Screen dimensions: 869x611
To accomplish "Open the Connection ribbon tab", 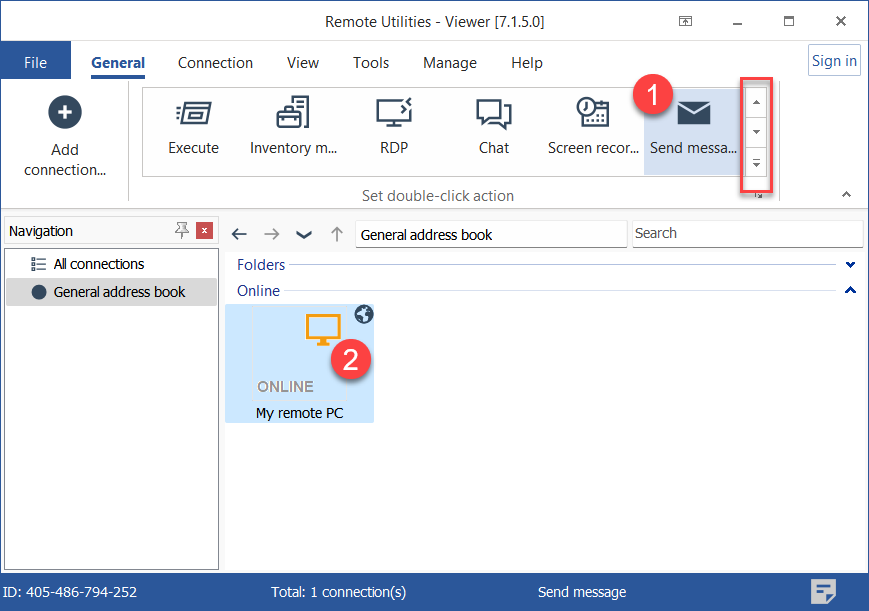I will [215, 62].
